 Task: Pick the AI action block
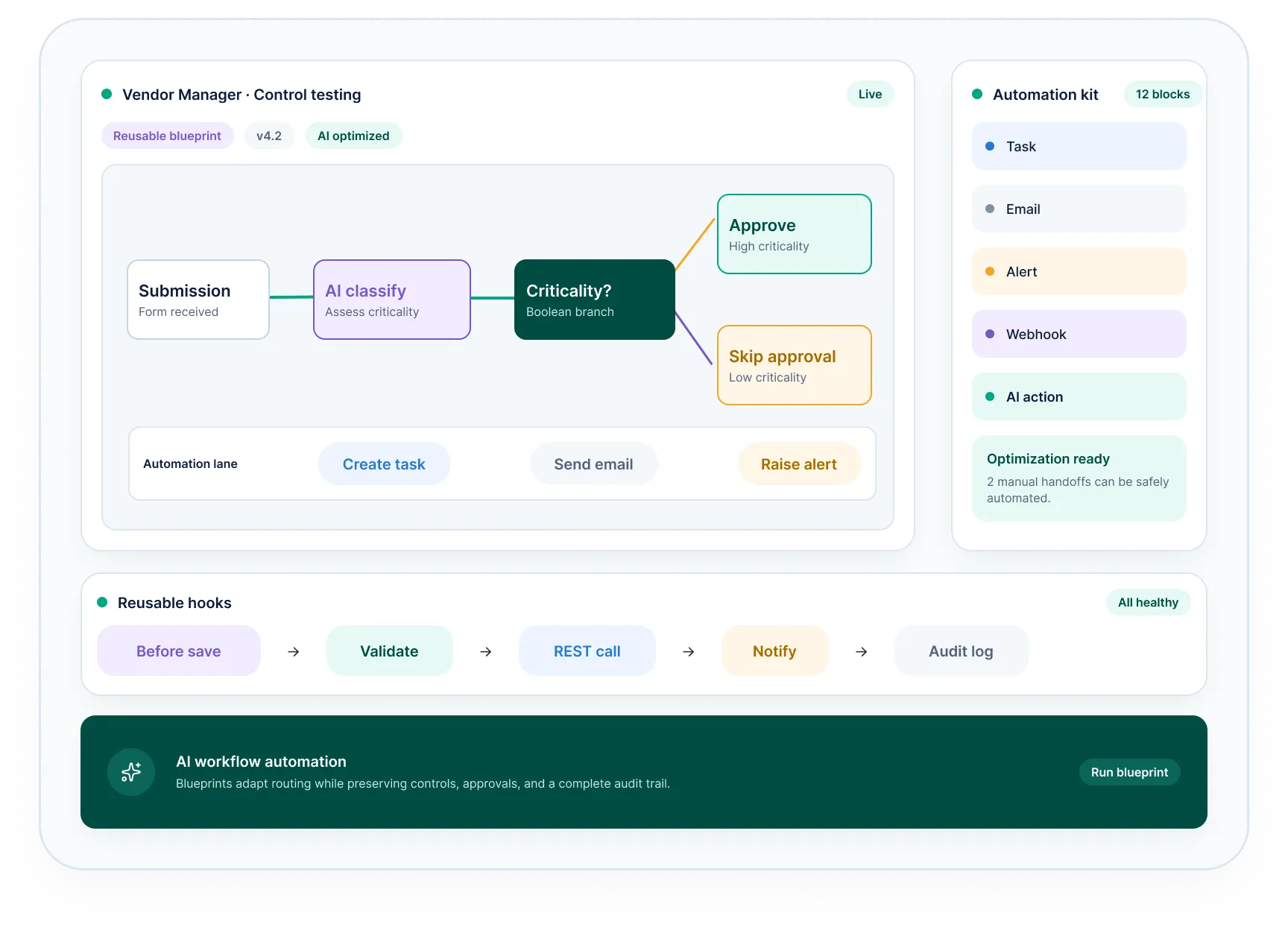pyautogui.click(x=1079, y=396)
